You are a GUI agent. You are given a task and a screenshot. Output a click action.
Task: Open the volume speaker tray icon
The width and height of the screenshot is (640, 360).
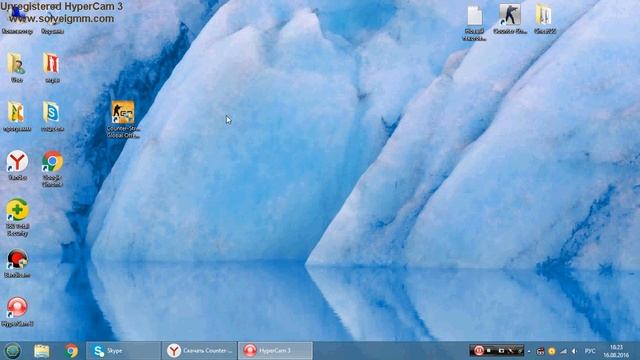(575, 351)
